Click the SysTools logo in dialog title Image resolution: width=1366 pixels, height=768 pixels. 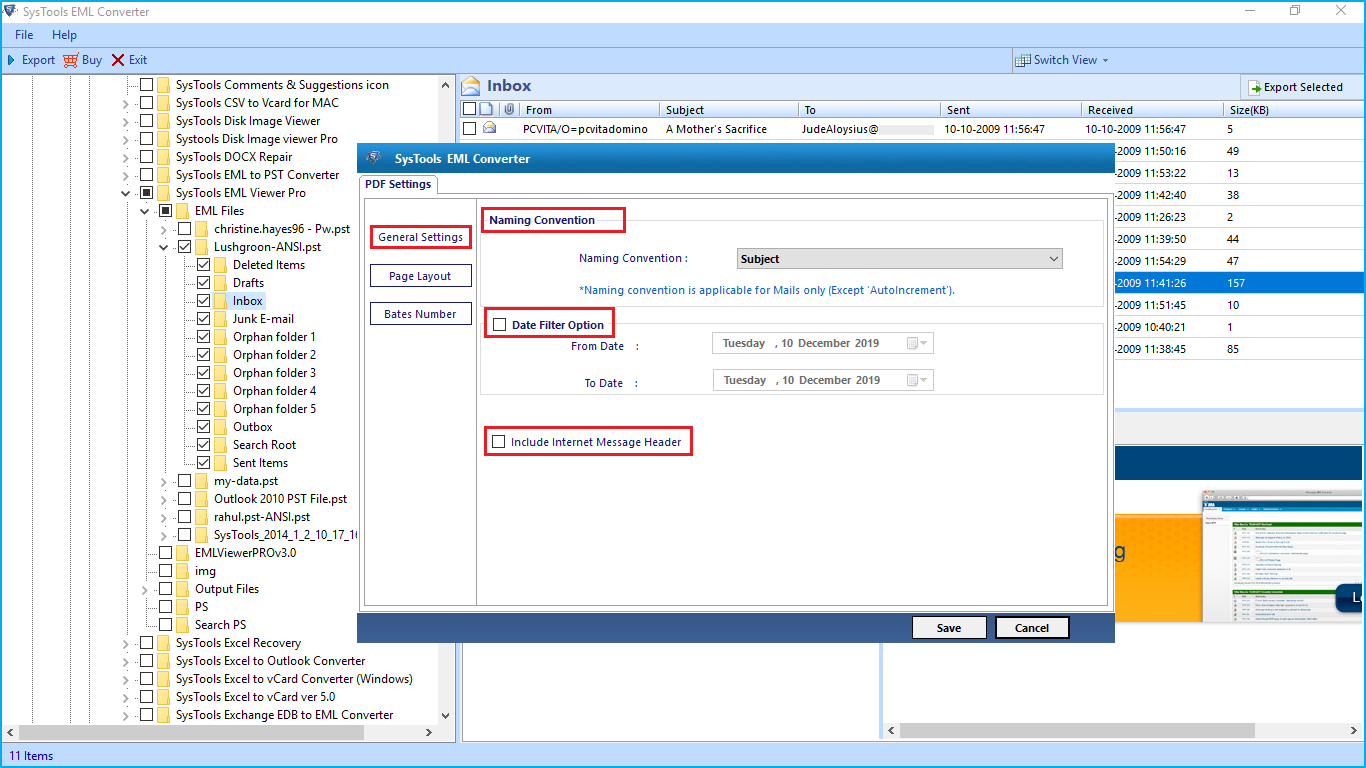[374, 158]
